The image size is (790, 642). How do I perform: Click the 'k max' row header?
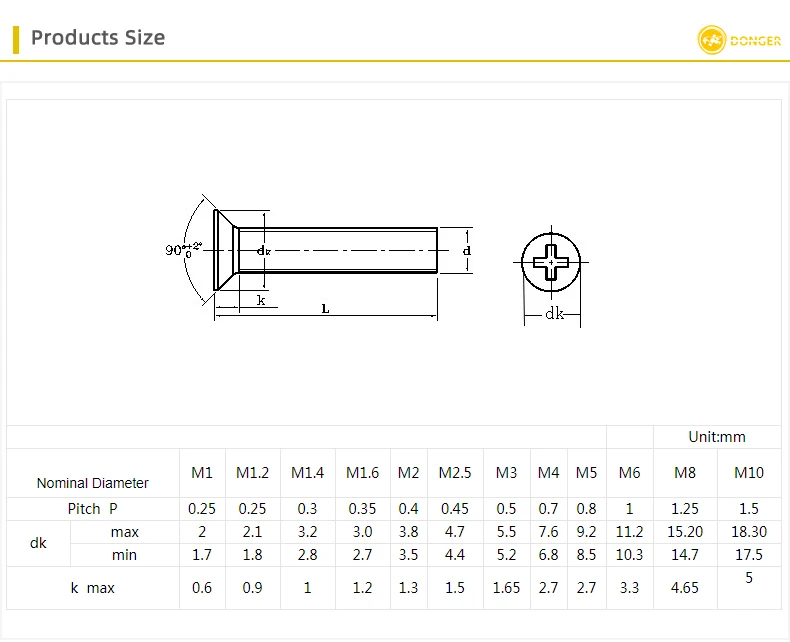pos(93,588)
